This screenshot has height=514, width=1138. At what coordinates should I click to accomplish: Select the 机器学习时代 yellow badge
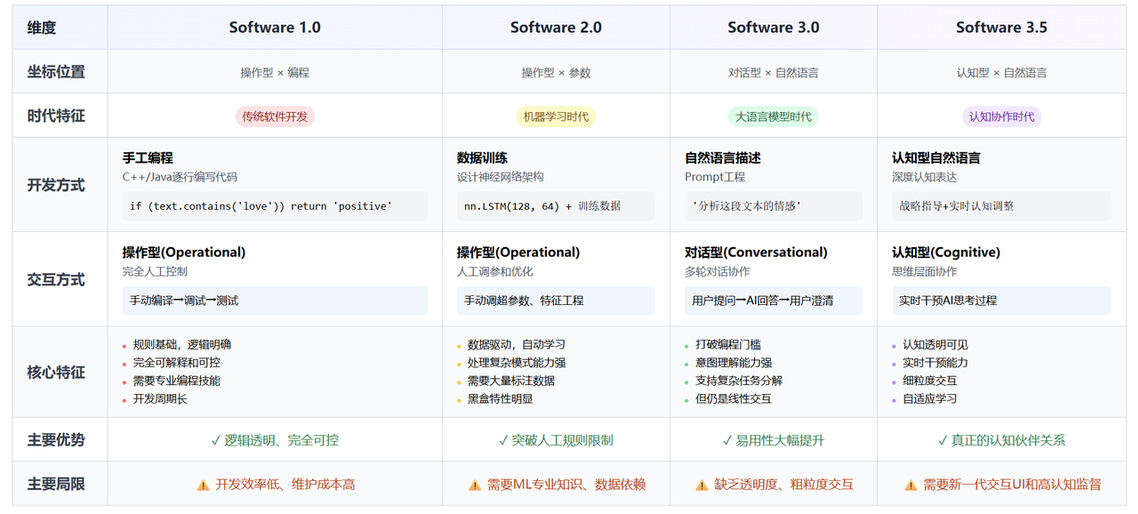point(556,116)
